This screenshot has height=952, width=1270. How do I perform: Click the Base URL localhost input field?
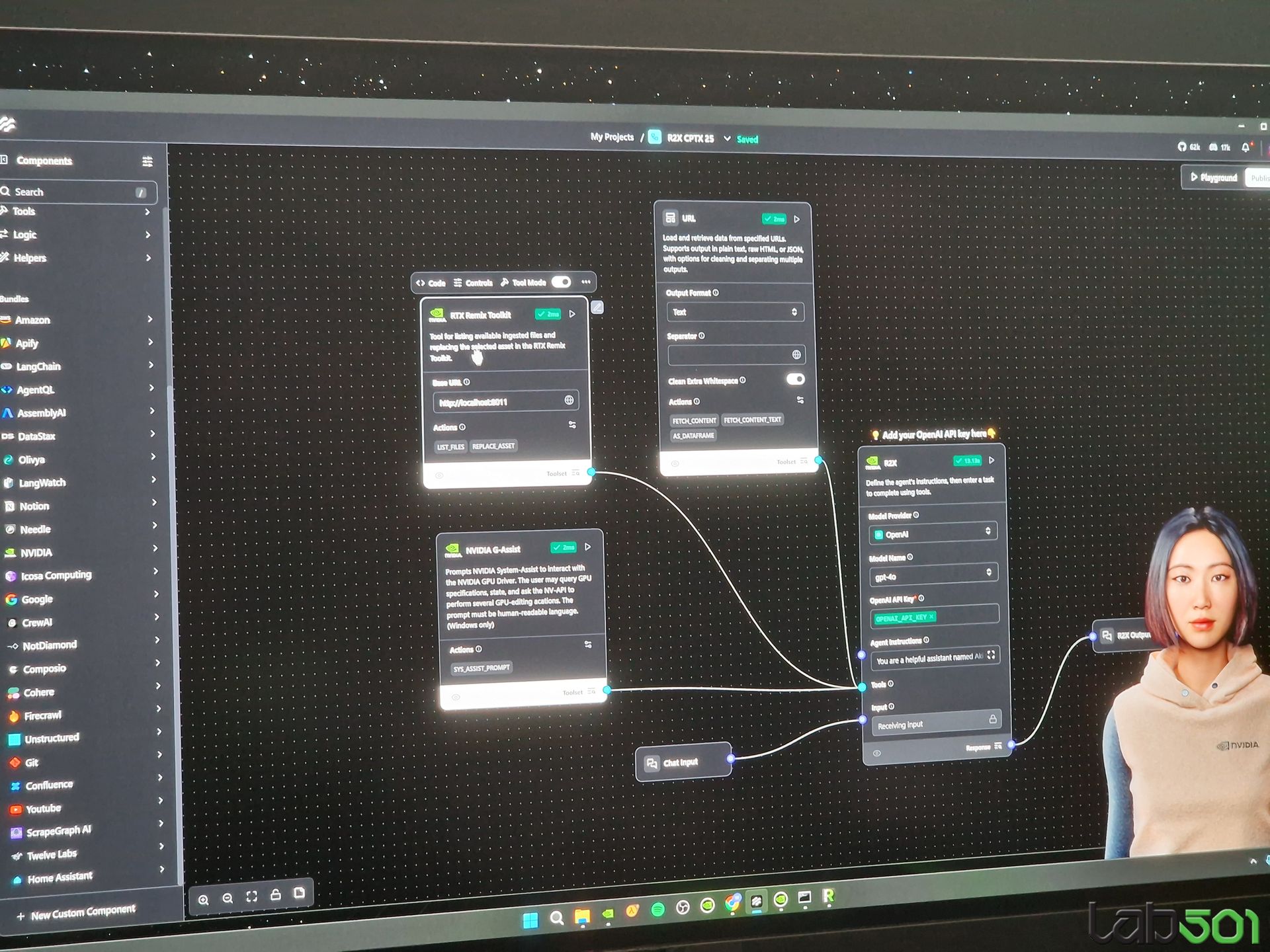coord(506,401)
